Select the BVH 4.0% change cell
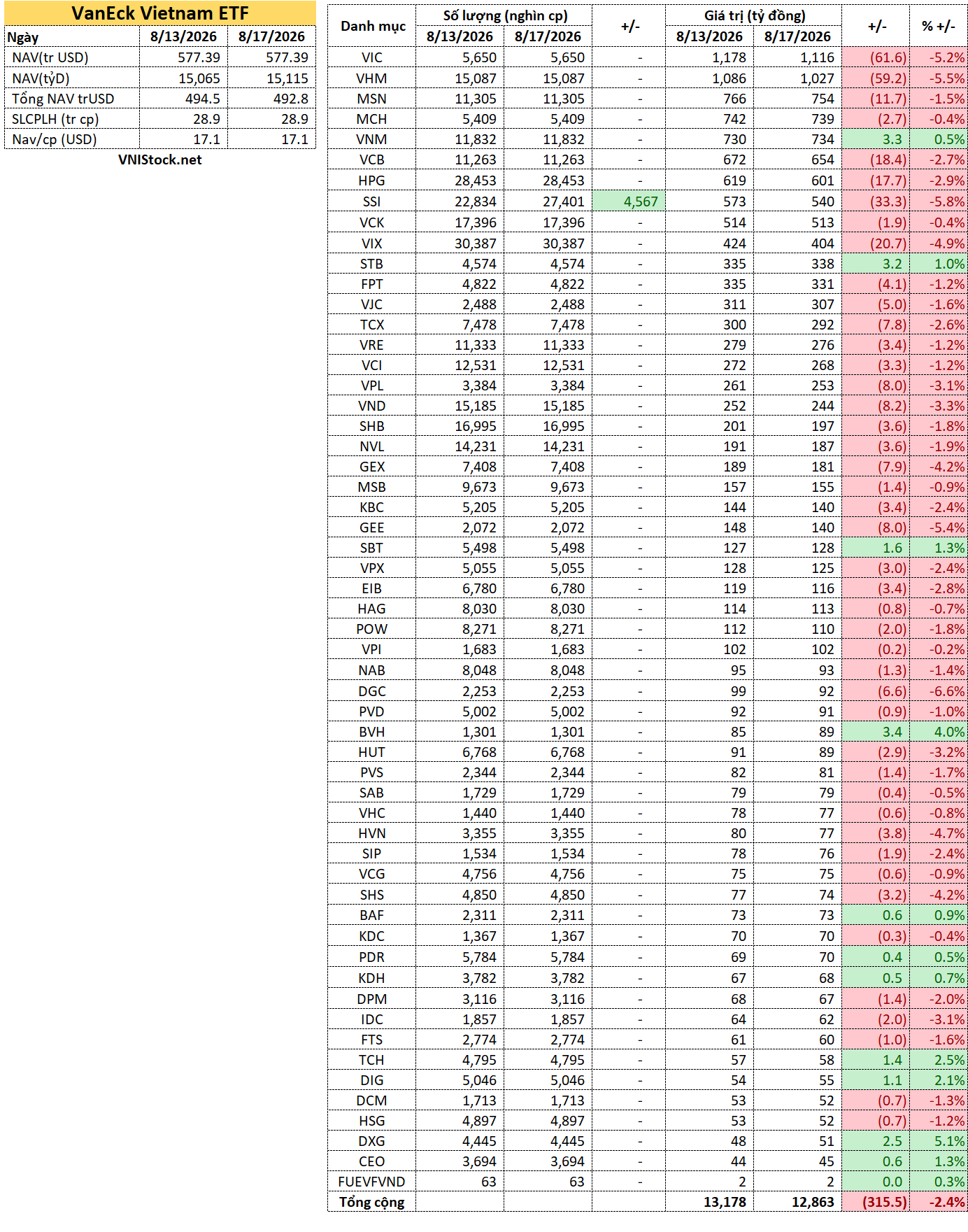 coord(939,732)
